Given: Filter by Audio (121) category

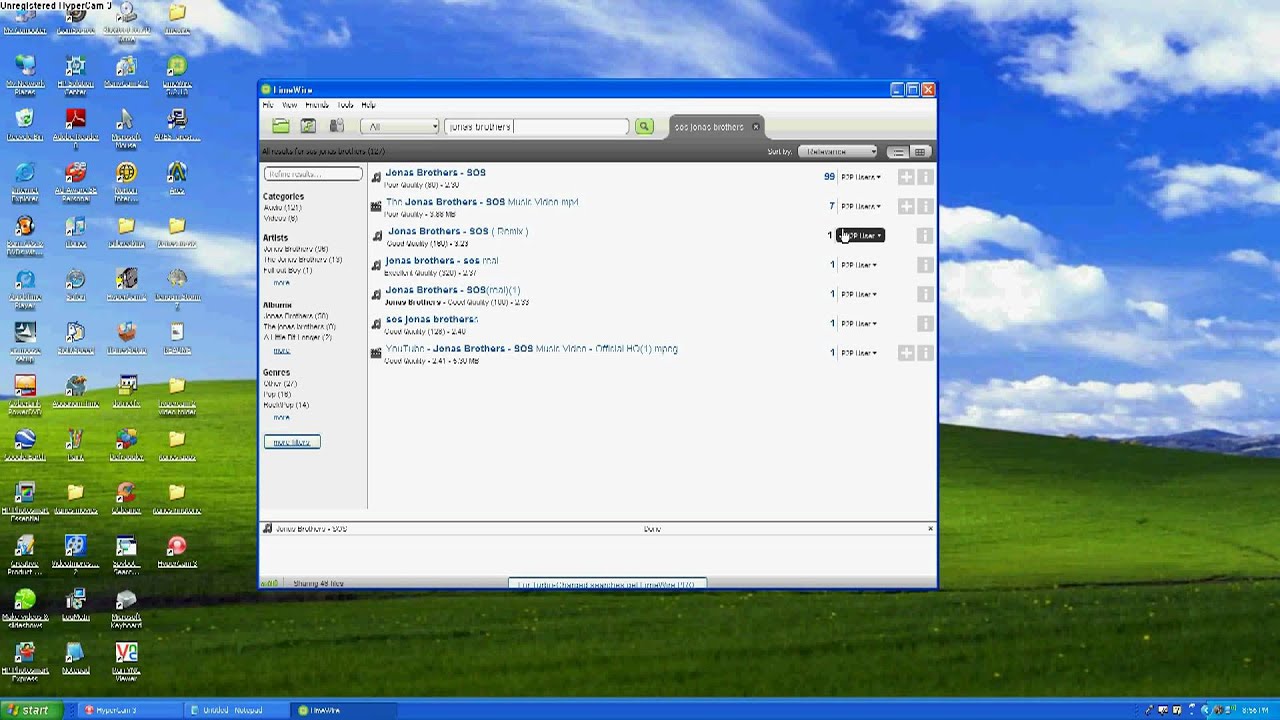Looking at the screenshot, I should tap(282, 207).
